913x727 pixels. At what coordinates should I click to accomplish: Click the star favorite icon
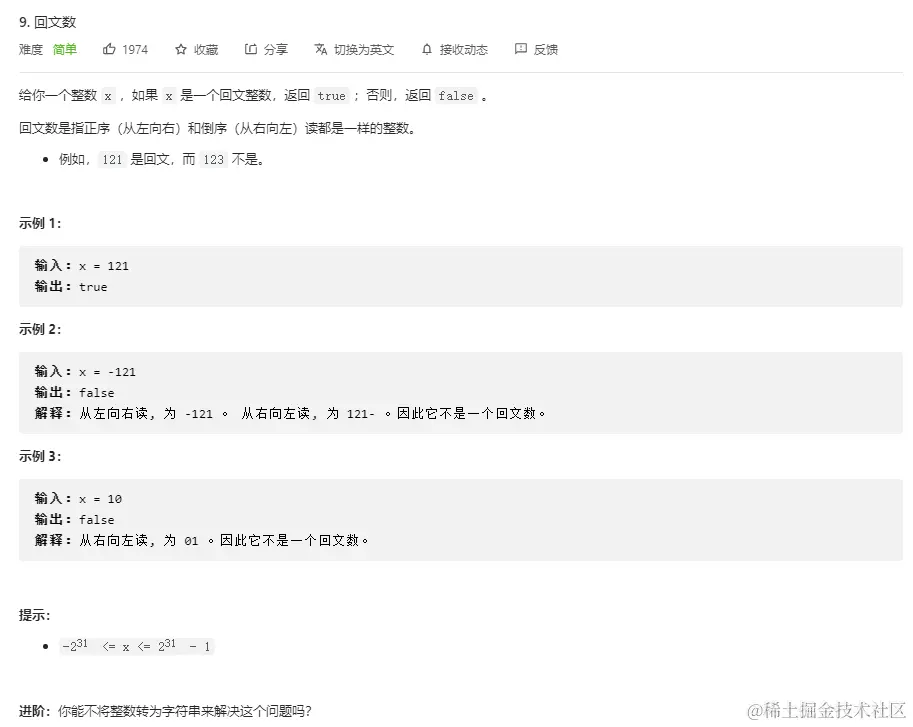181,49
